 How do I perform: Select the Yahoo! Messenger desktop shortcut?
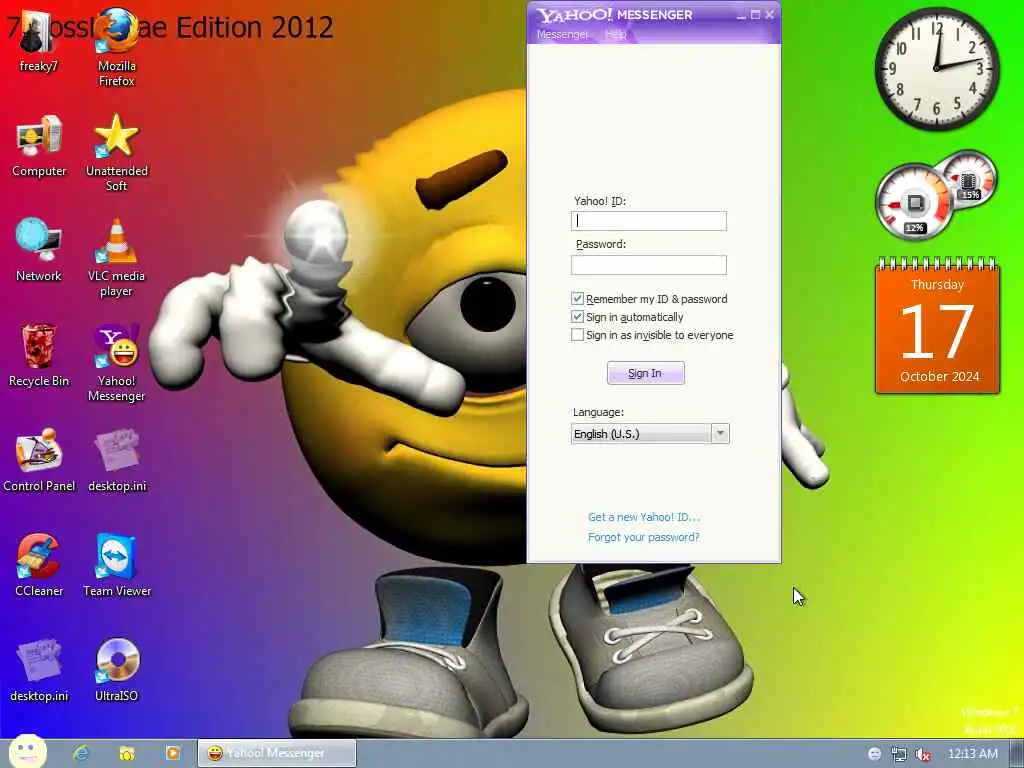(x=117, y=363)
